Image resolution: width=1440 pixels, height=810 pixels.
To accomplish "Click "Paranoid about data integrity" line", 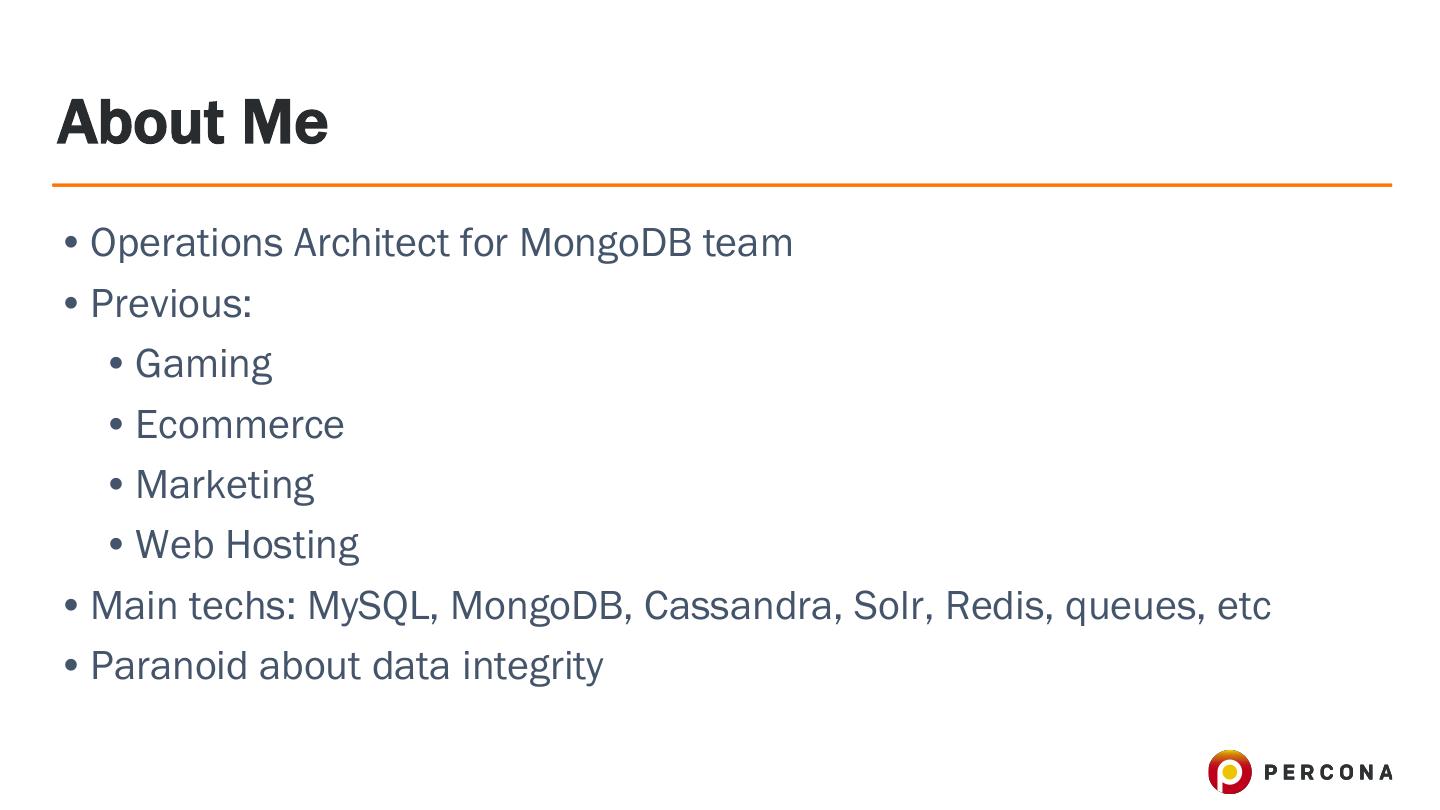I will [346, 666].
